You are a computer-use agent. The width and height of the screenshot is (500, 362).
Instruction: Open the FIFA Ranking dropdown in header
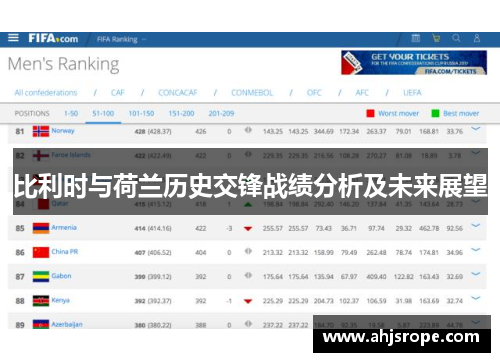pyautogui.click(x=122, y=39)
